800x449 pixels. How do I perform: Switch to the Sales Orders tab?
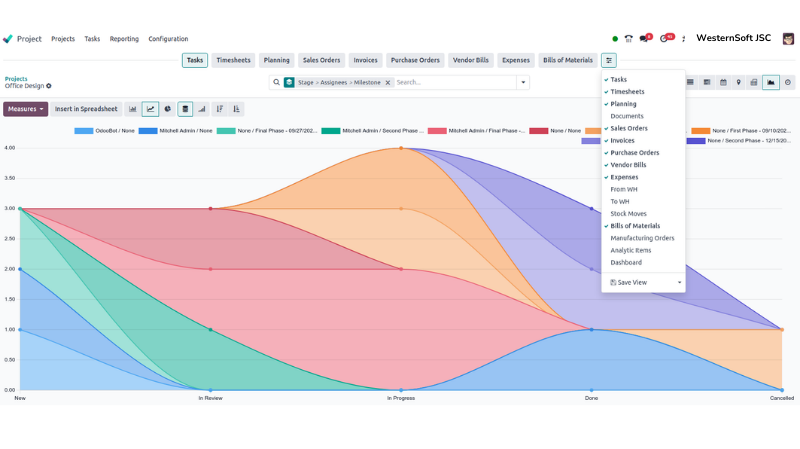point(321,60)
